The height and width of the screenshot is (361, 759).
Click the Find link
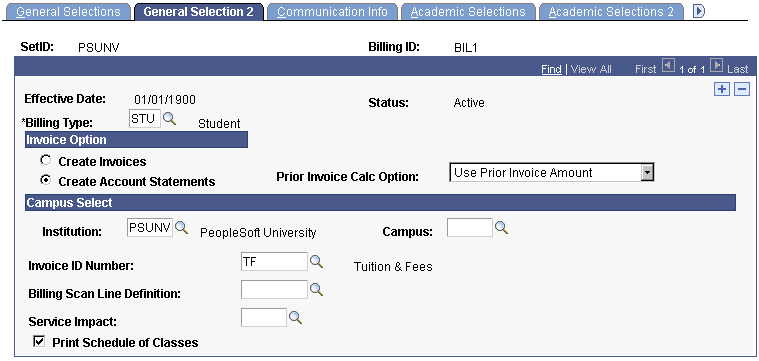pyautogui.click(x=551, y=69)
